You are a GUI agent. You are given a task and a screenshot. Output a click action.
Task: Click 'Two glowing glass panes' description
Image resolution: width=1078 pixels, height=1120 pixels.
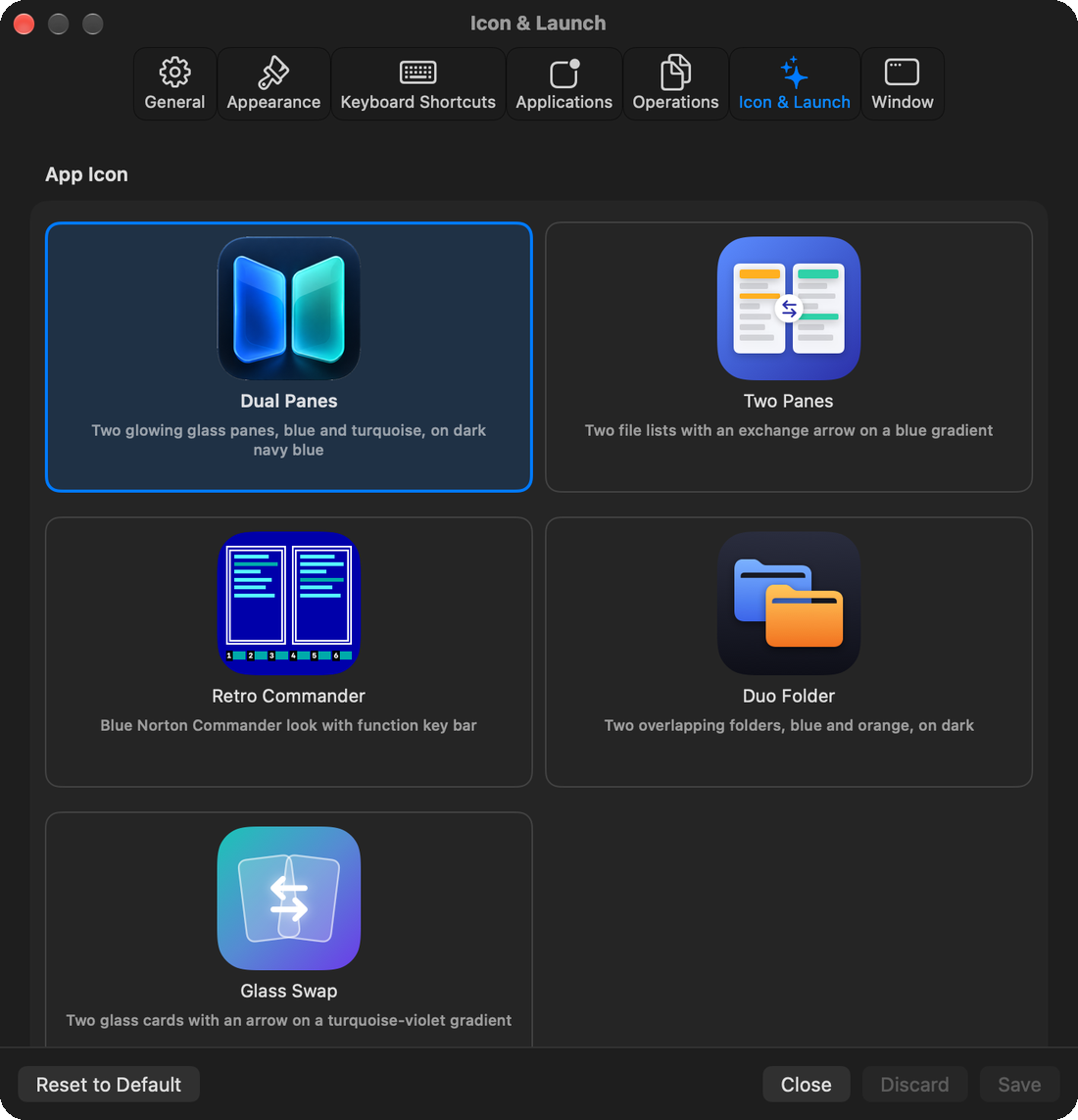[x=288, y=440]
